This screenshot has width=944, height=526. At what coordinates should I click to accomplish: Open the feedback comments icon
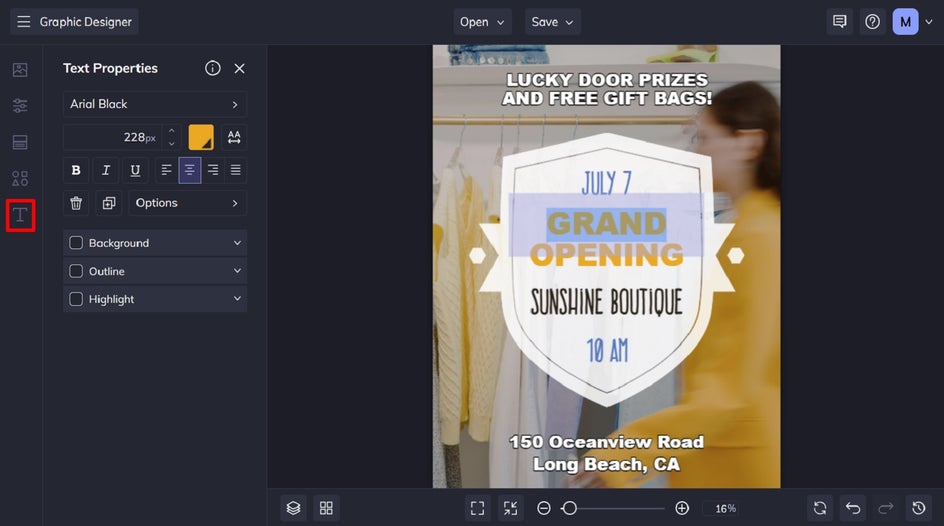839,22
